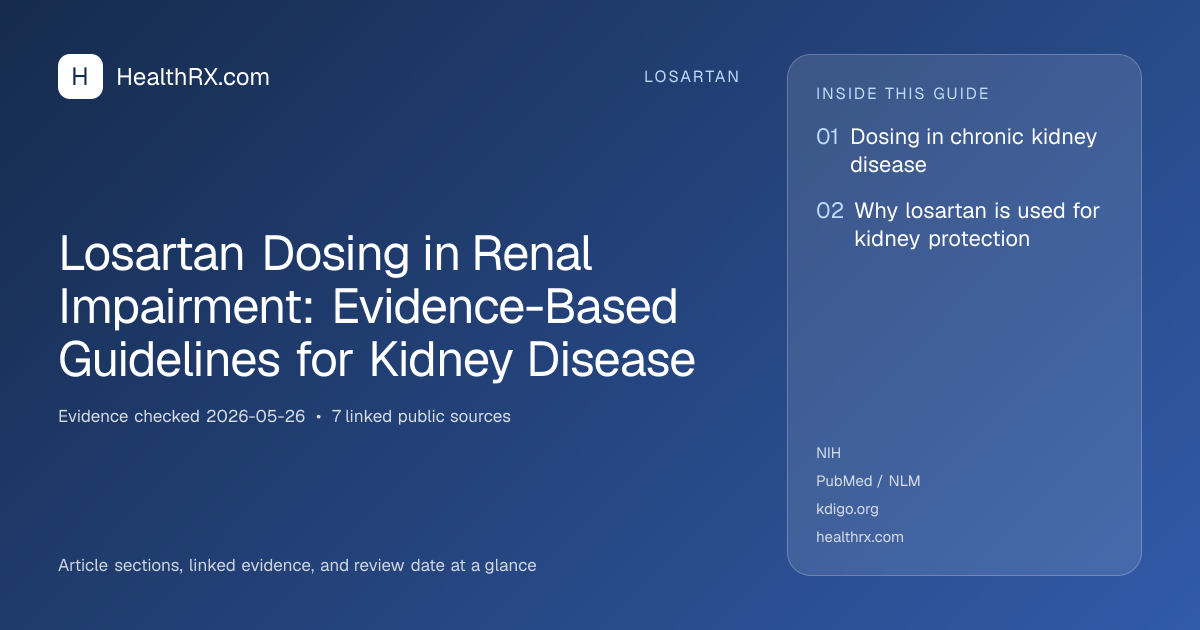Image resolution: width=1200 pixels, height=630 pixels.
Task: Select the 'Evidence checked 2026-05-26' date text
Action: (182, 416)
